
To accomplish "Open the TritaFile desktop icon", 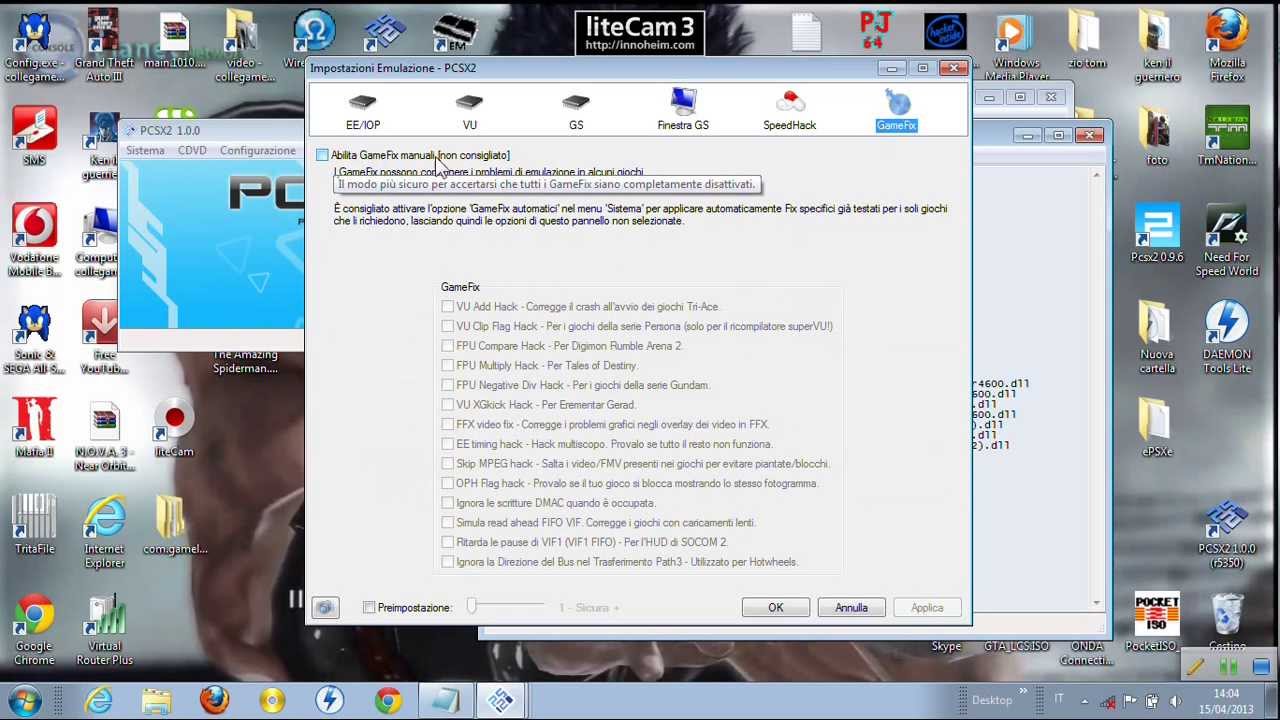I will coord(34,525).
